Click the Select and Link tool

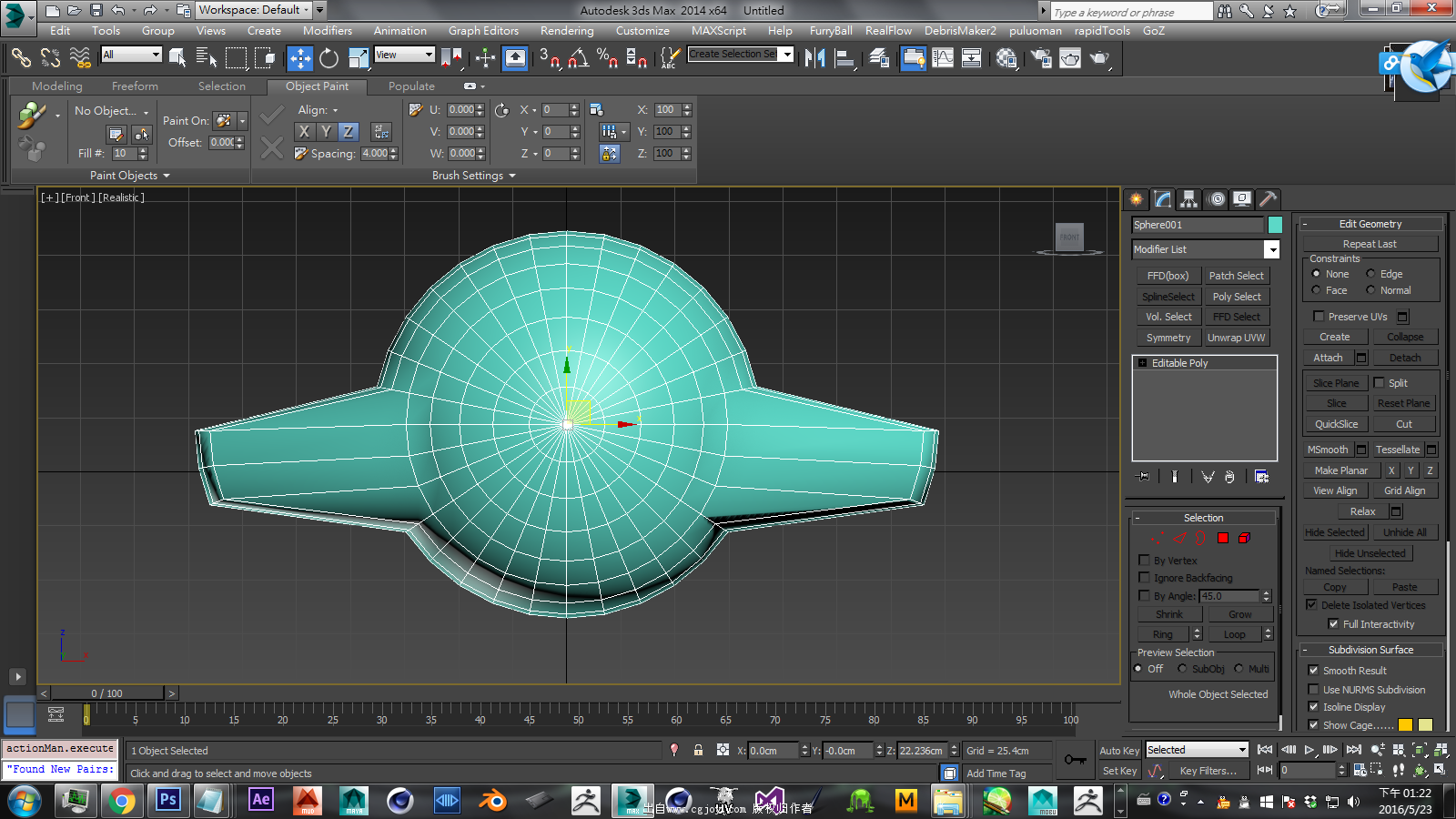[x=20, y=58]
